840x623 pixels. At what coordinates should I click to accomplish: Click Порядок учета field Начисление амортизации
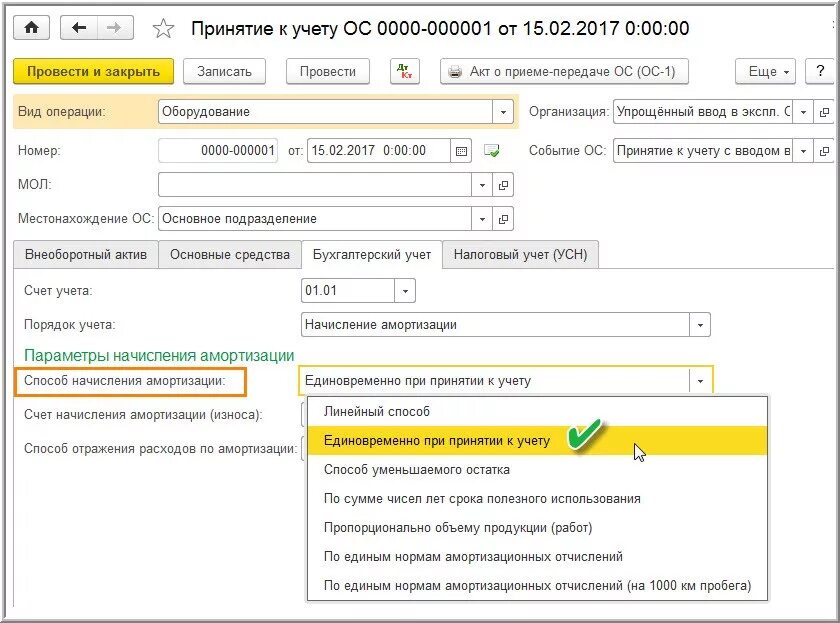(496, 325)
